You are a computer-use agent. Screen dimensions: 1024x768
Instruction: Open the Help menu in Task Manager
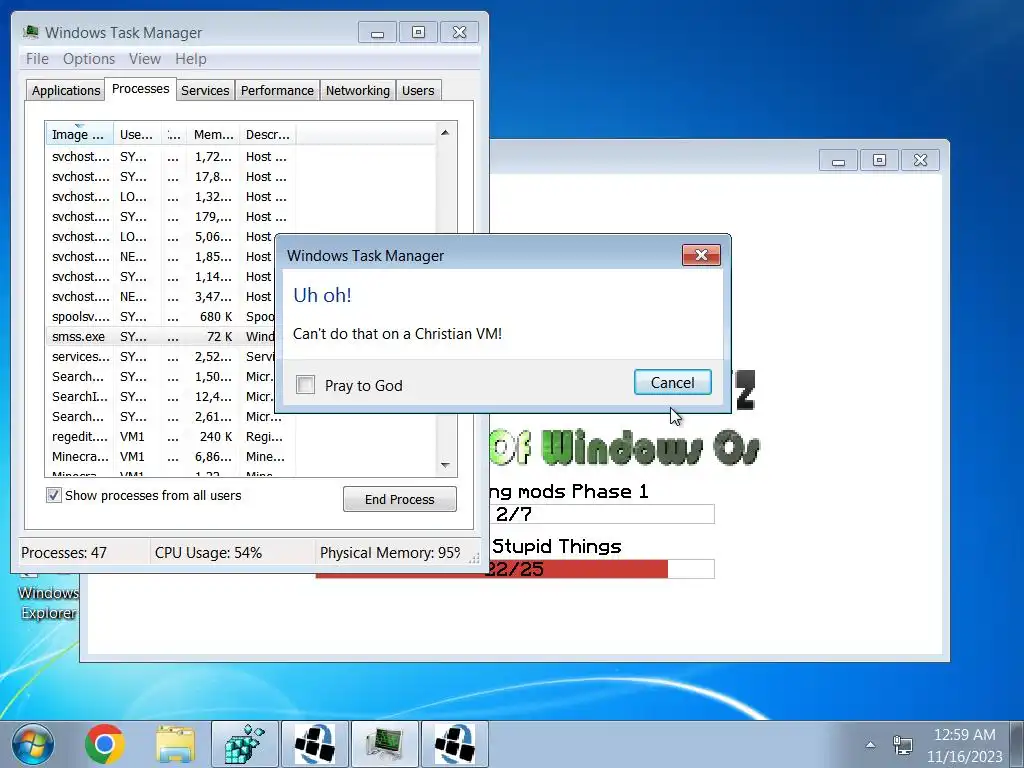point(191,59)
